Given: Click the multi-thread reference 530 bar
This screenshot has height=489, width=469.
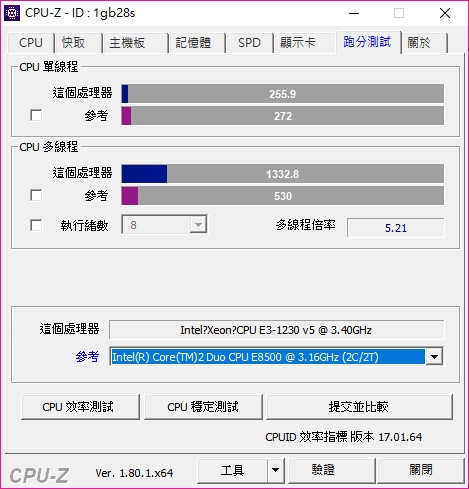Looking at the screenshot, I should [283, 196].
